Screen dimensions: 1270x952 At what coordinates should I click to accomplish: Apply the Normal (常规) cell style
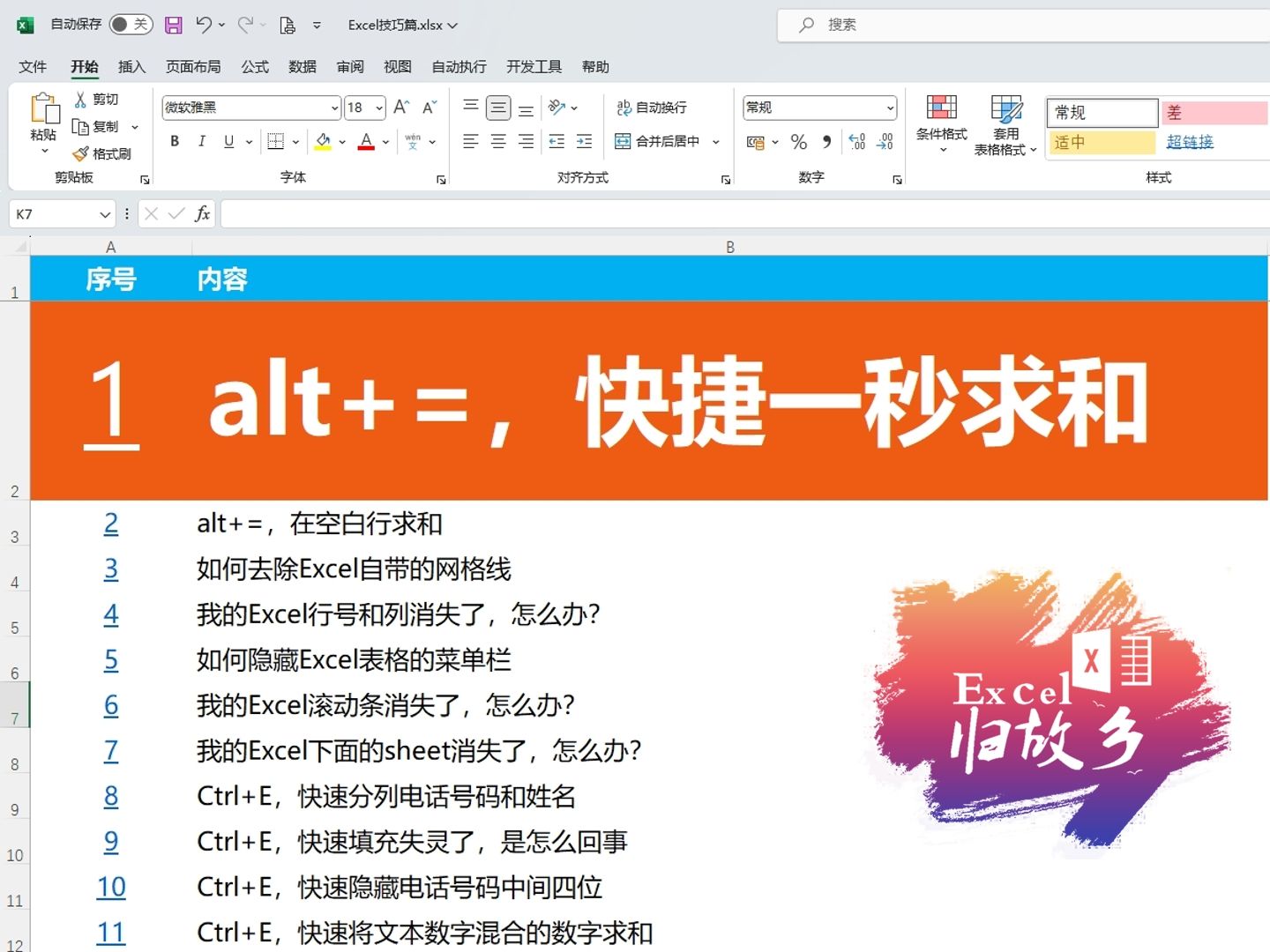pos(1102,112)
